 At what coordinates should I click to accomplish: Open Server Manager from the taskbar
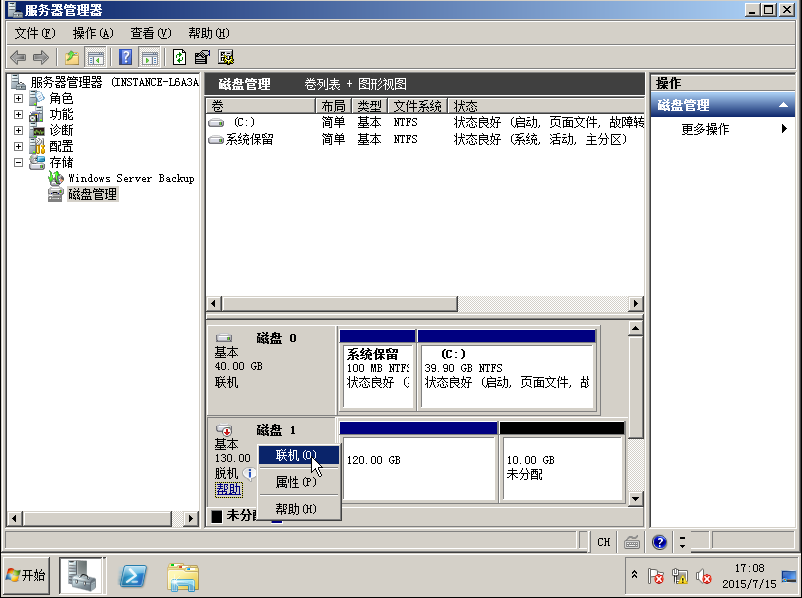point(82,576)
